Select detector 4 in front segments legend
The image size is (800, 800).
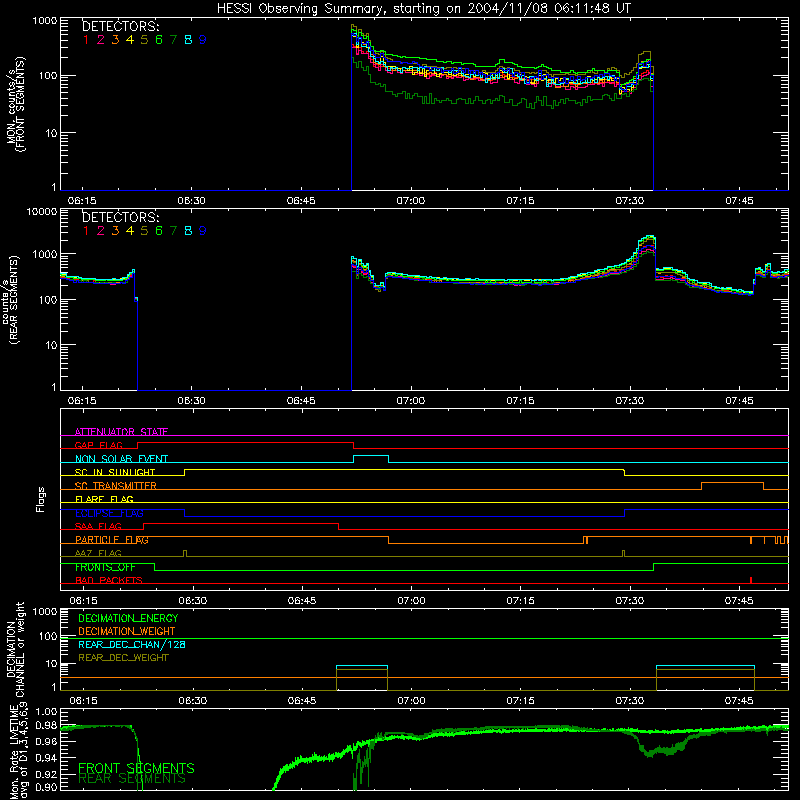[x=130, y=40]
